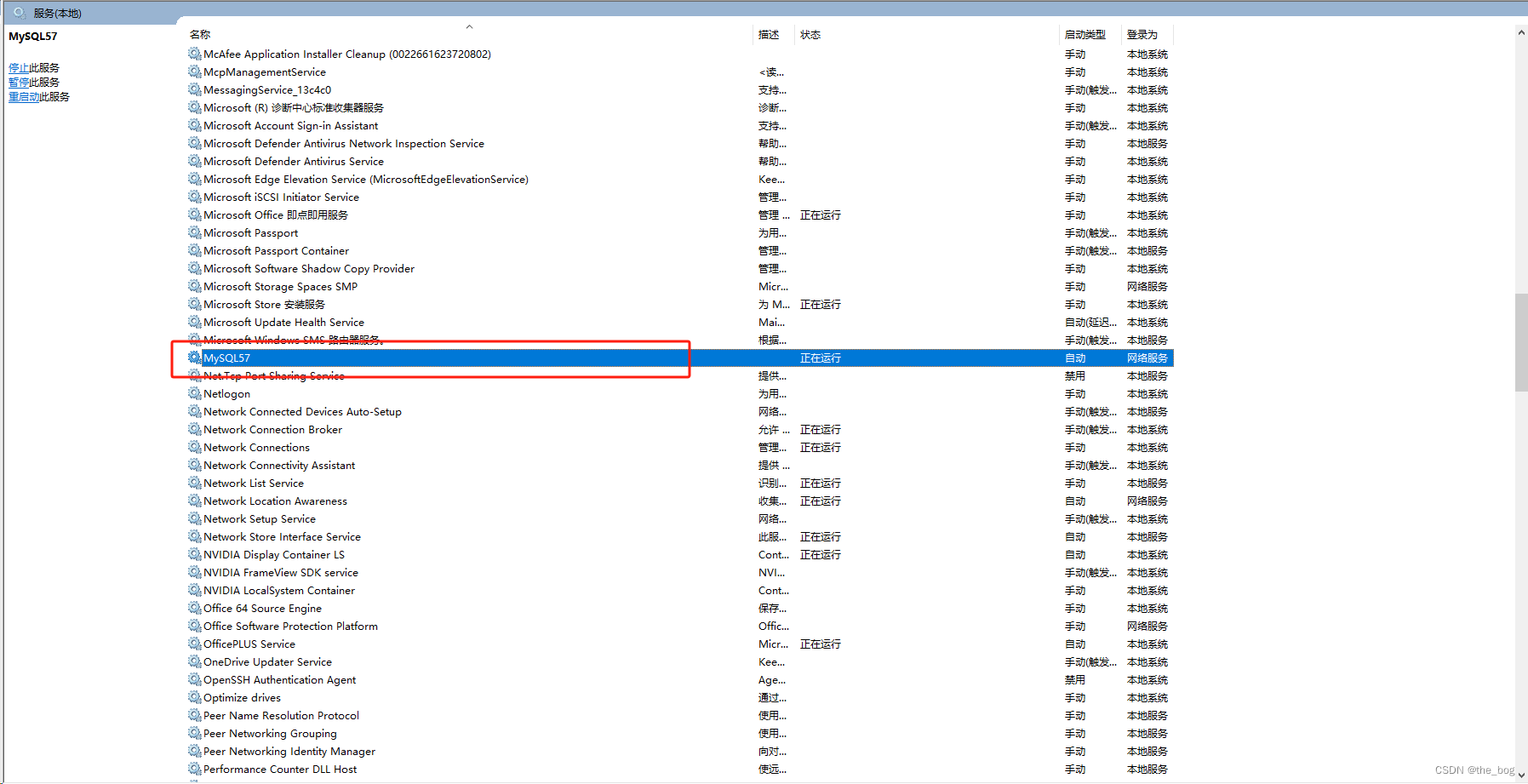
Task: Click the MySQL57 service gear icon
Action: tap(194, 358)
